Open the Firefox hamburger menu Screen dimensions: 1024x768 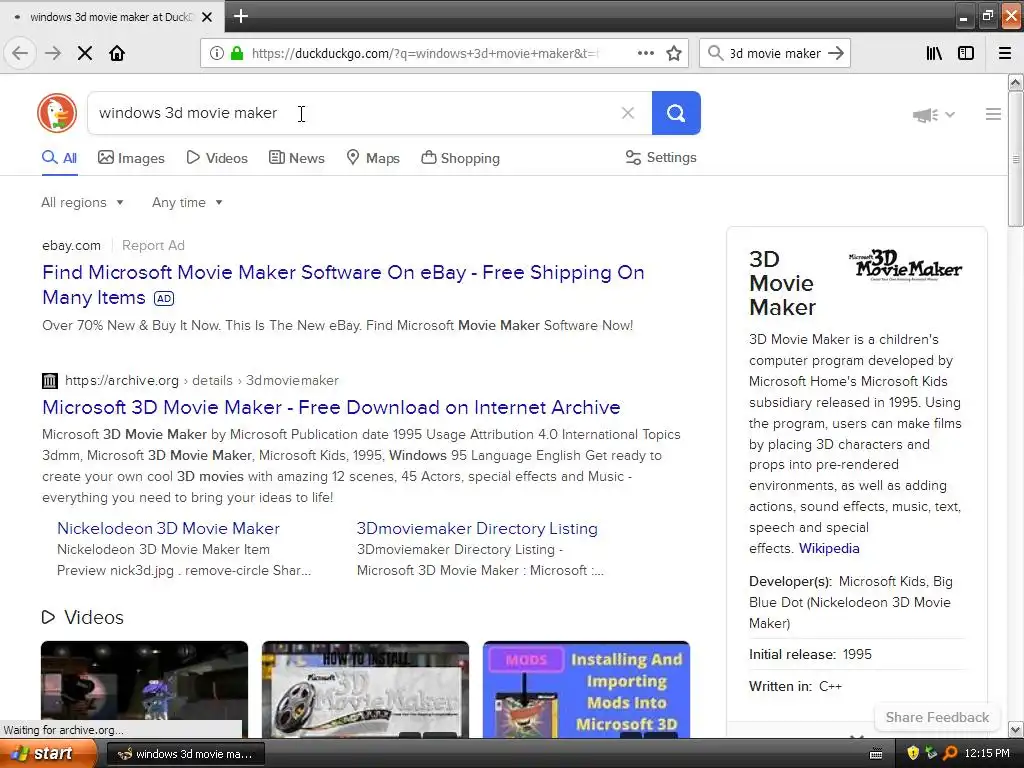pyautogui.click(x=1005, y=53)
